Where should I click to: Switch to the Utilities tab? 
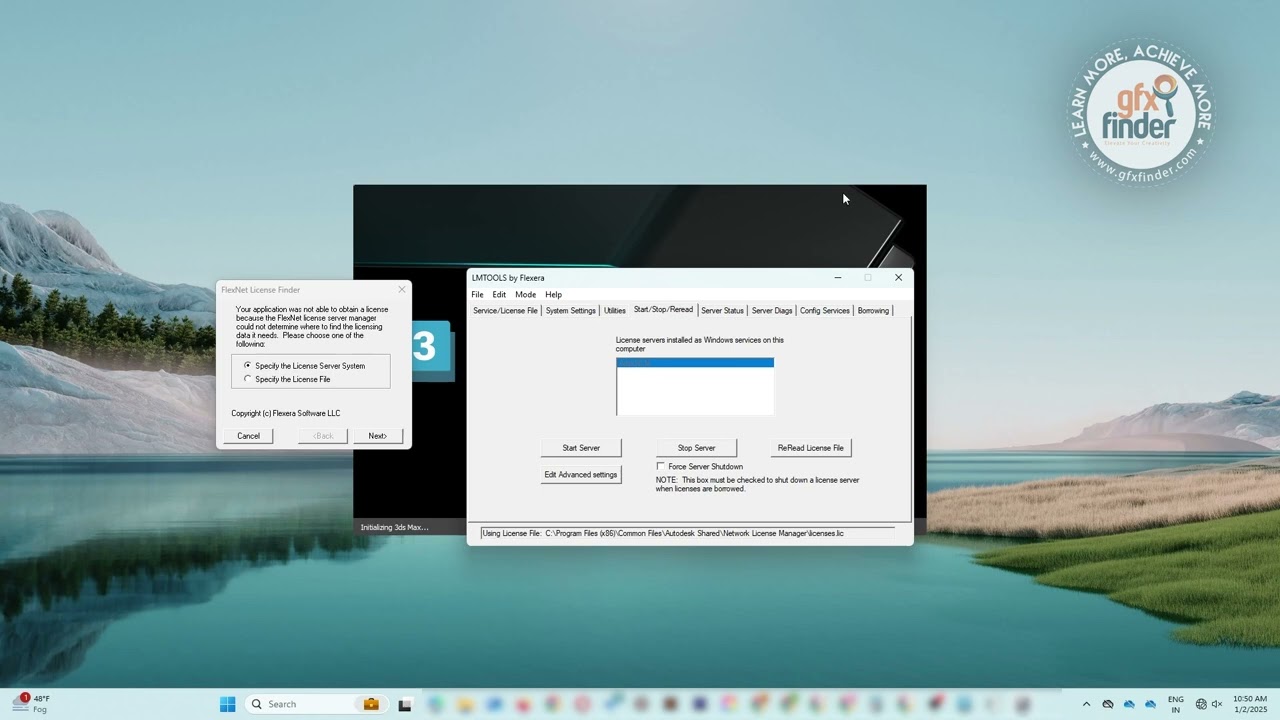click(x=614, y=311)
